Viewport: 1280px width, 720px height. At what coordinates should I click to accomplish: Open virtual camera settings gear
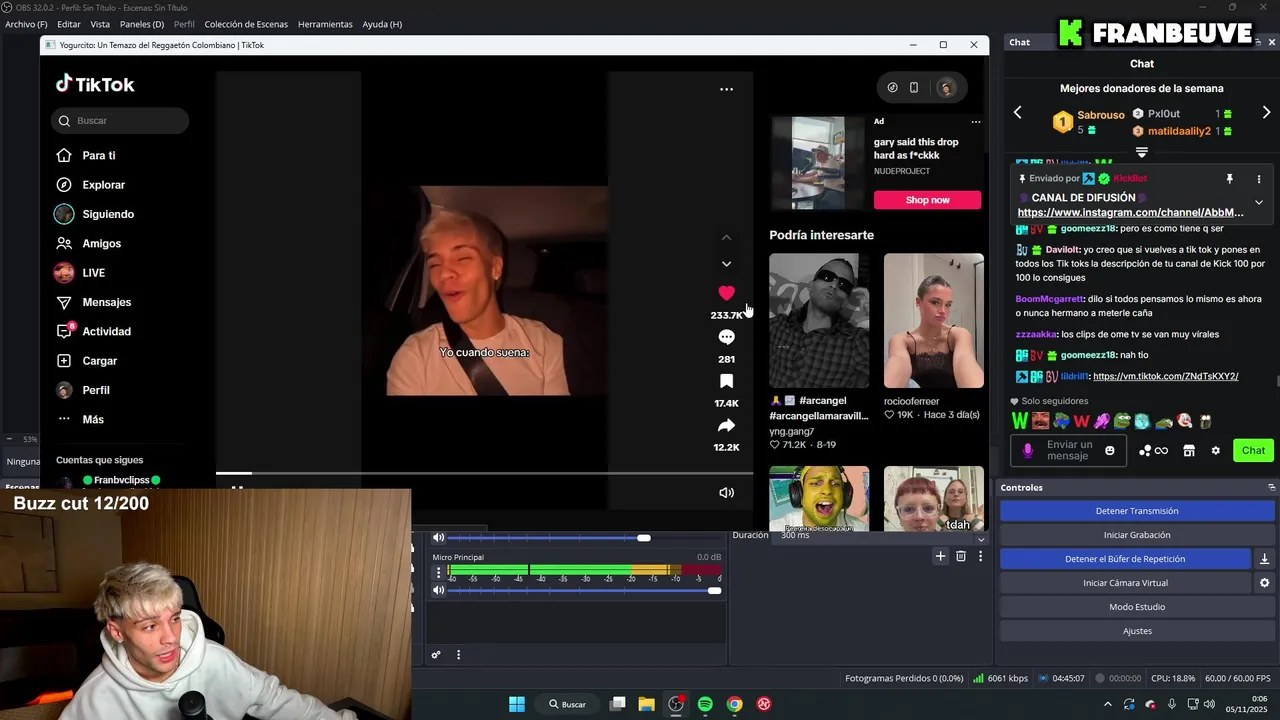[1264, 583]
